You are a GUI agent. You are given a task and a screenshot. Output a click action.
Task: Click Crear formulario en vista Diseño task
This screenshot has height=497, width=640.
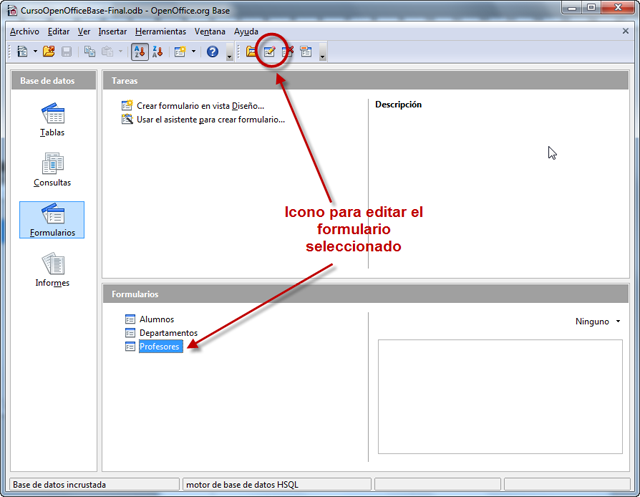(200, 106)
